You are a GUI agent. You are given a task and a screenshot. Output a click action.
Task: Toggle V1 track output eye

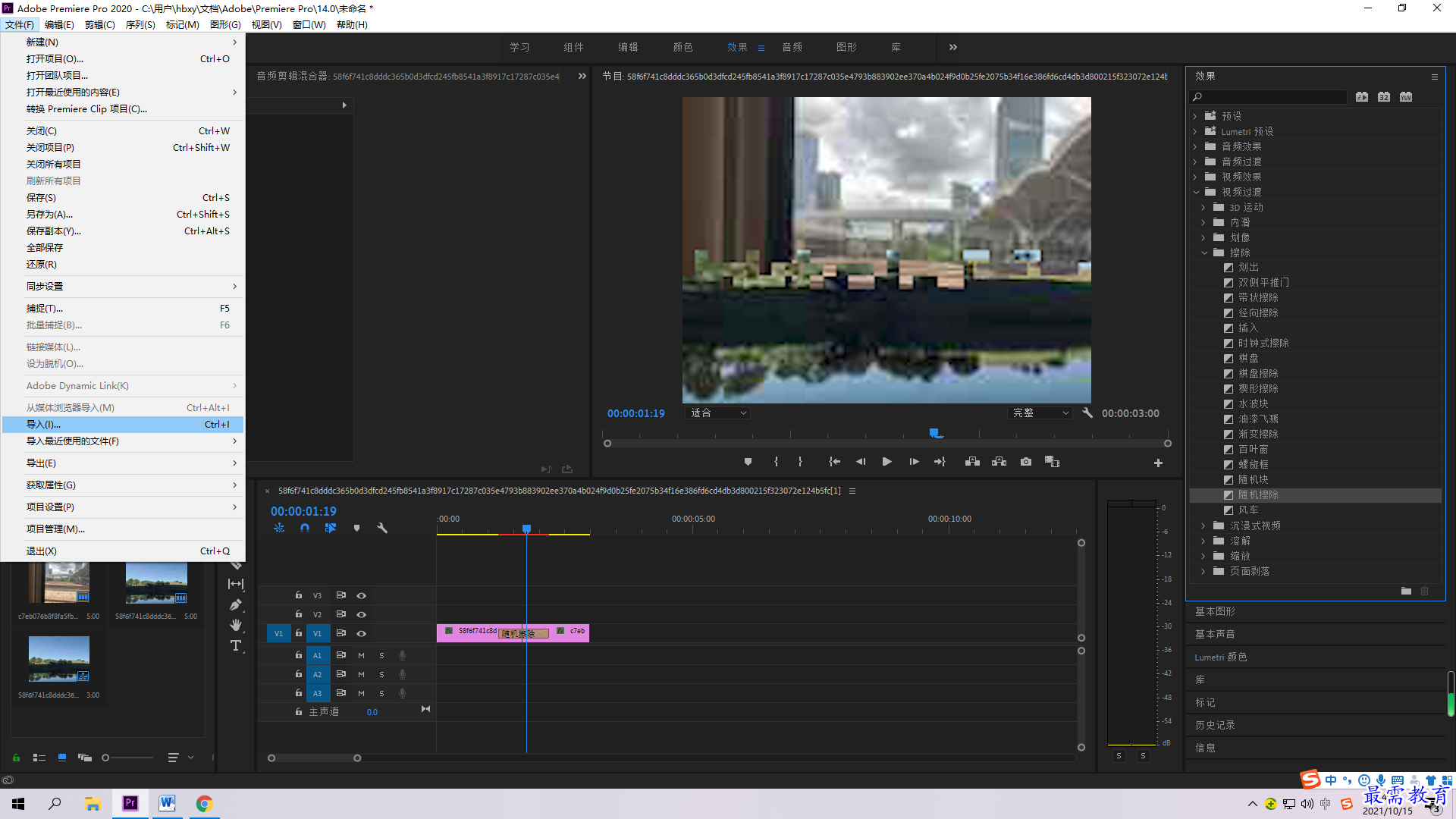[x=361, y=634]
